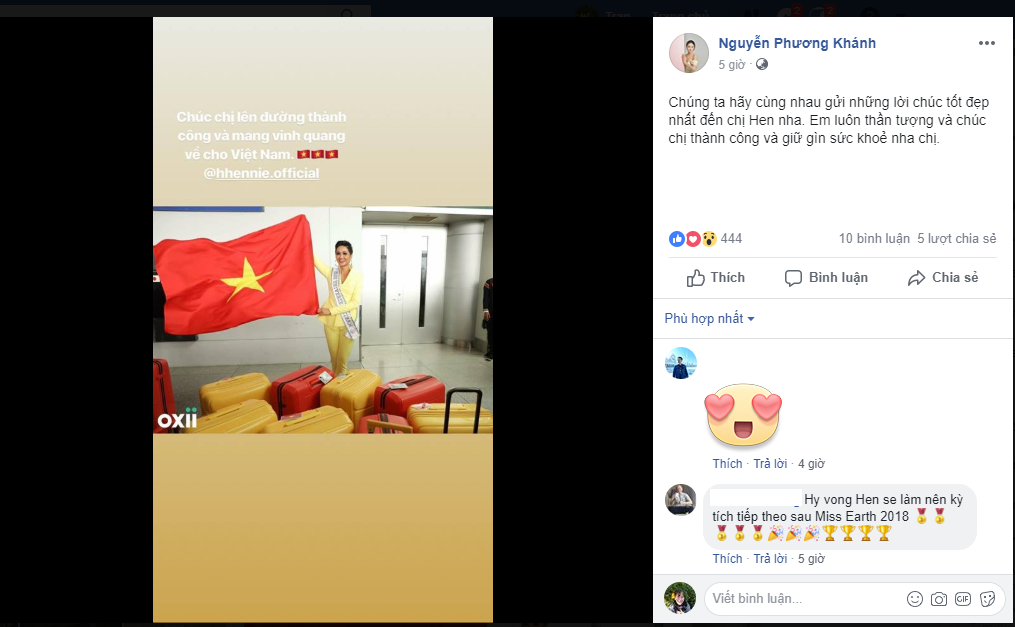The height and width of the screenshot is (627, 1015).
Task: Like the post with Thích button
Action: (715, 278)
